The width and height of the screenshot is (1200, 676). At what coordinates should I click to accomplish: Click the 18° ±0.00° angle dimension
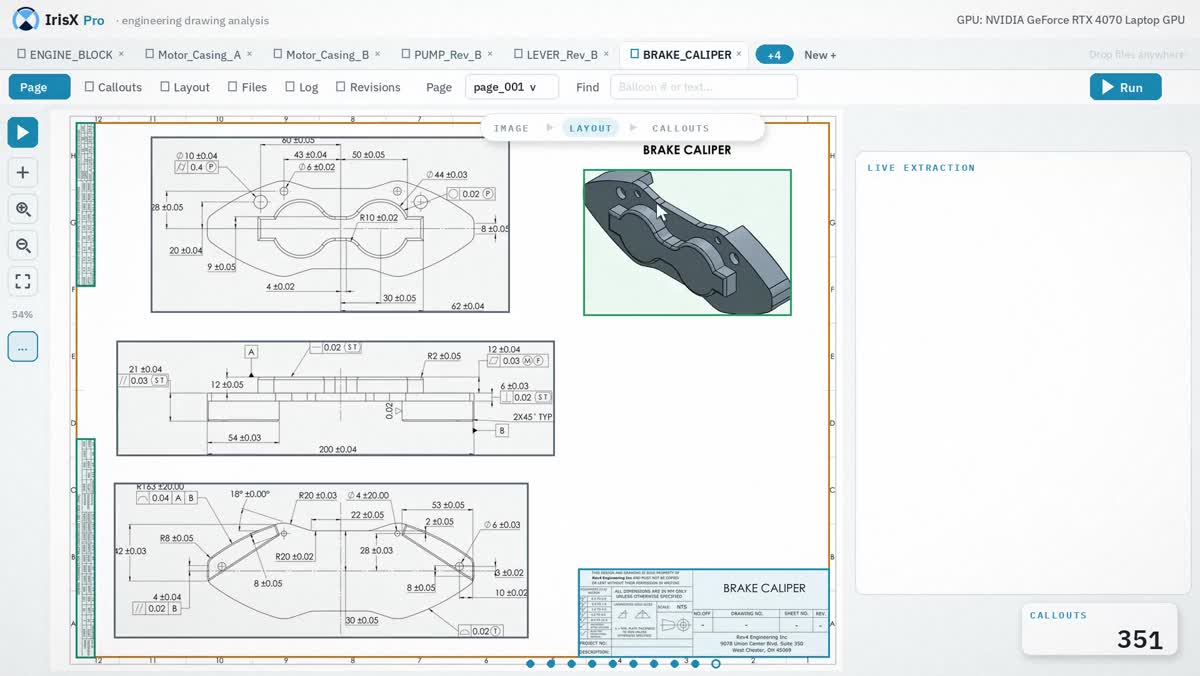250,494
